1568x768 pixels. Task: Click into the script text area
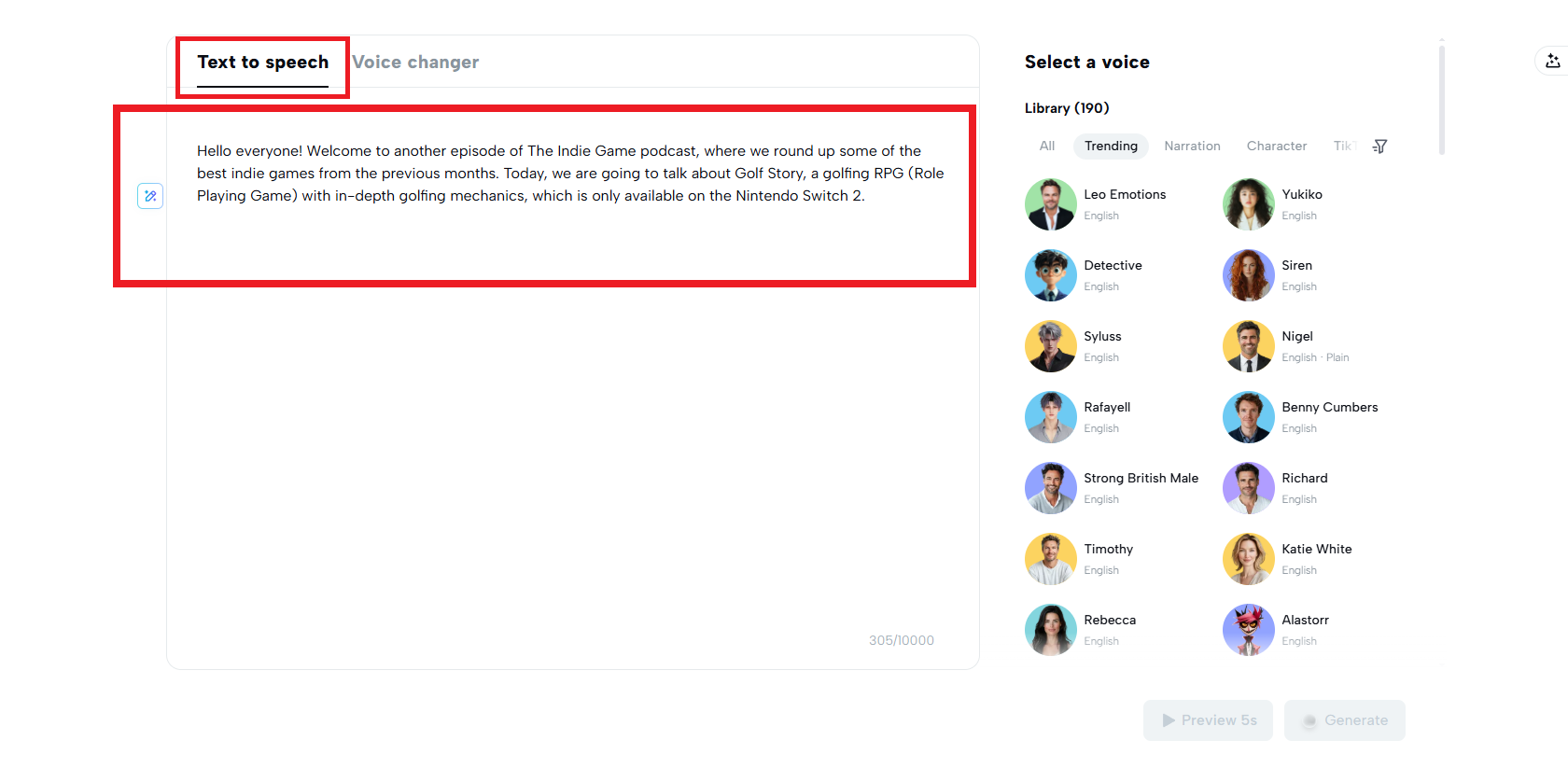pyautogui.click(x=569, y=373)
